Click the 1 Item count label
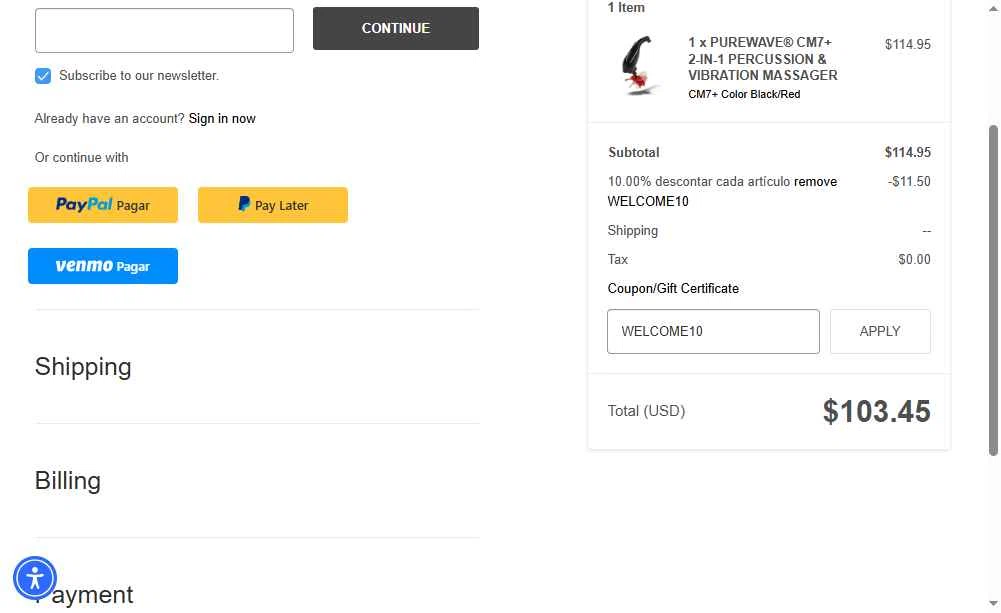Image resolution: width=1001 pixels, height=613 pixels. pyautogui.click(x=626, y=8)
